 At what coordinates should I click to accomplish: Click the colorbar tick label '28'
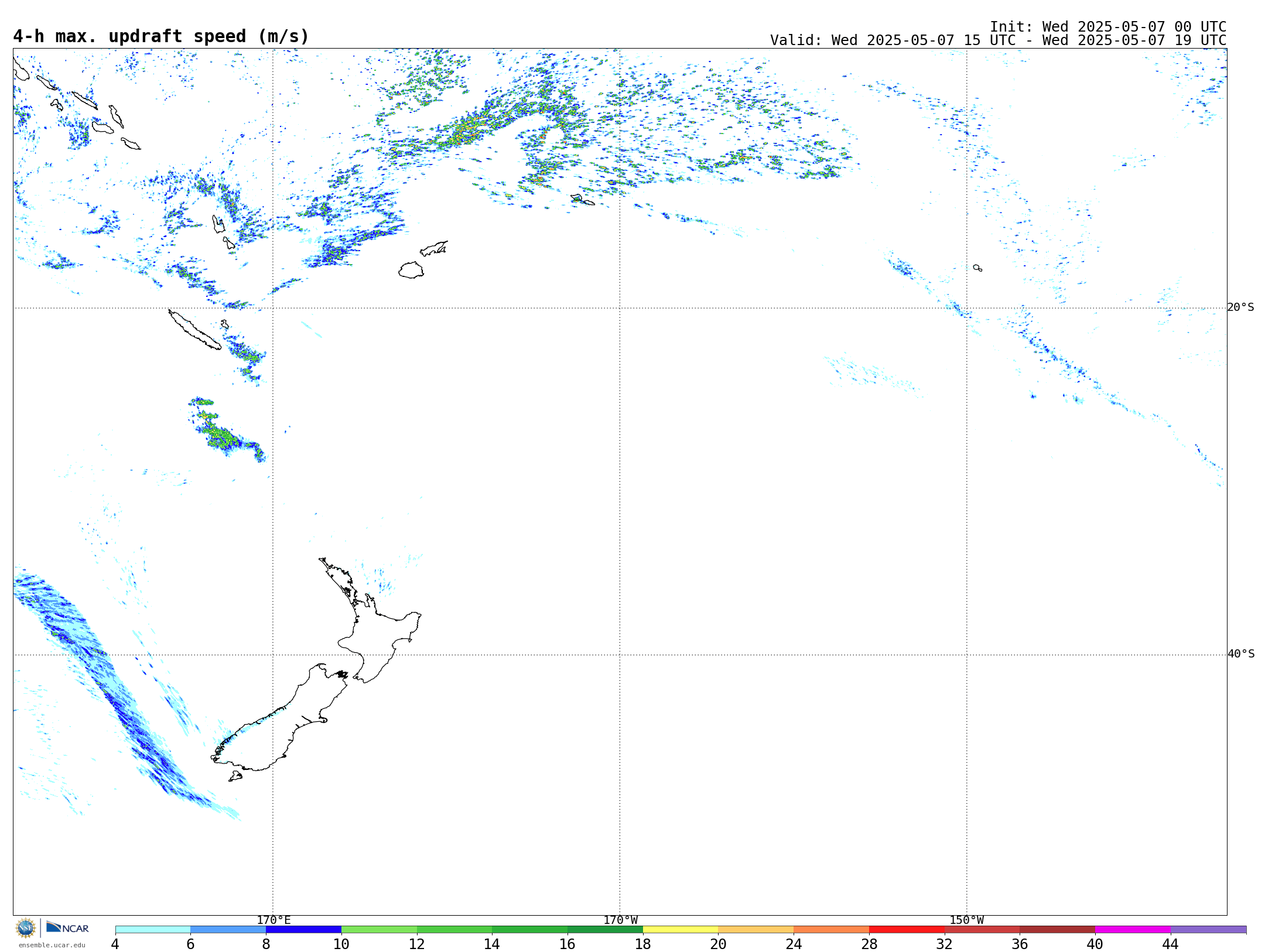[869, 944]
